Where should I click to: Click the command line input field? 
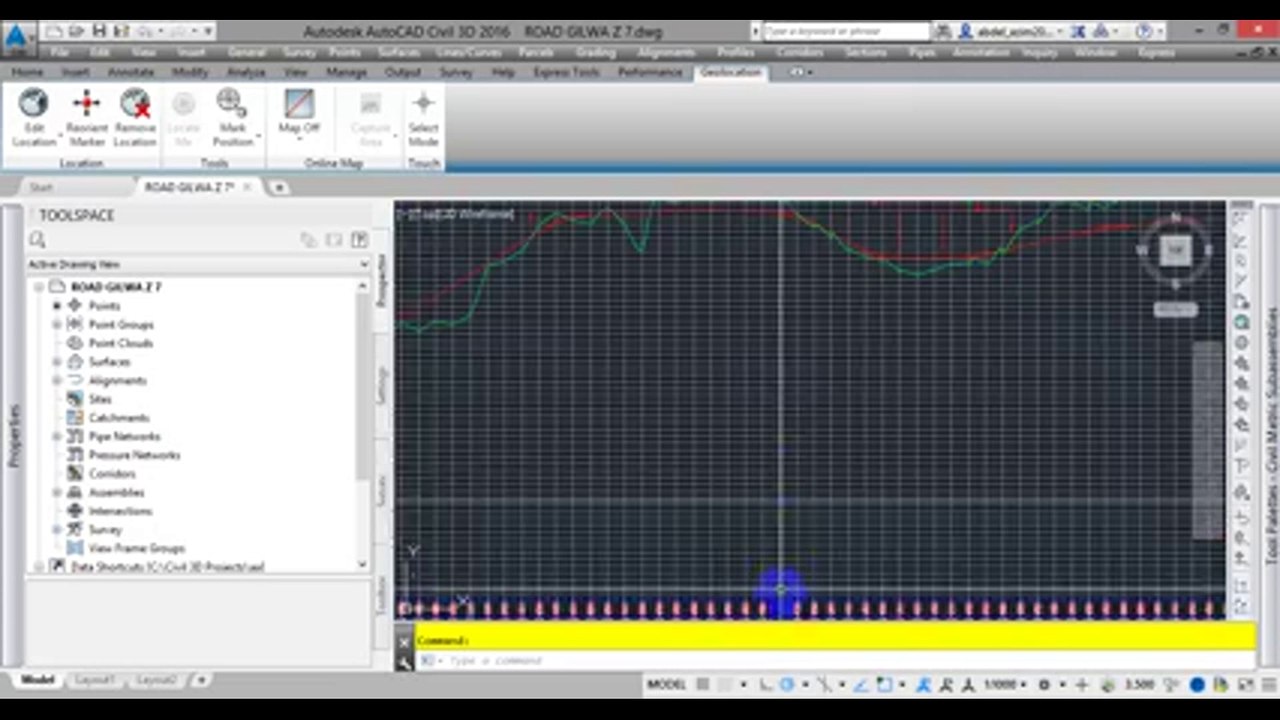click(835, 661)
